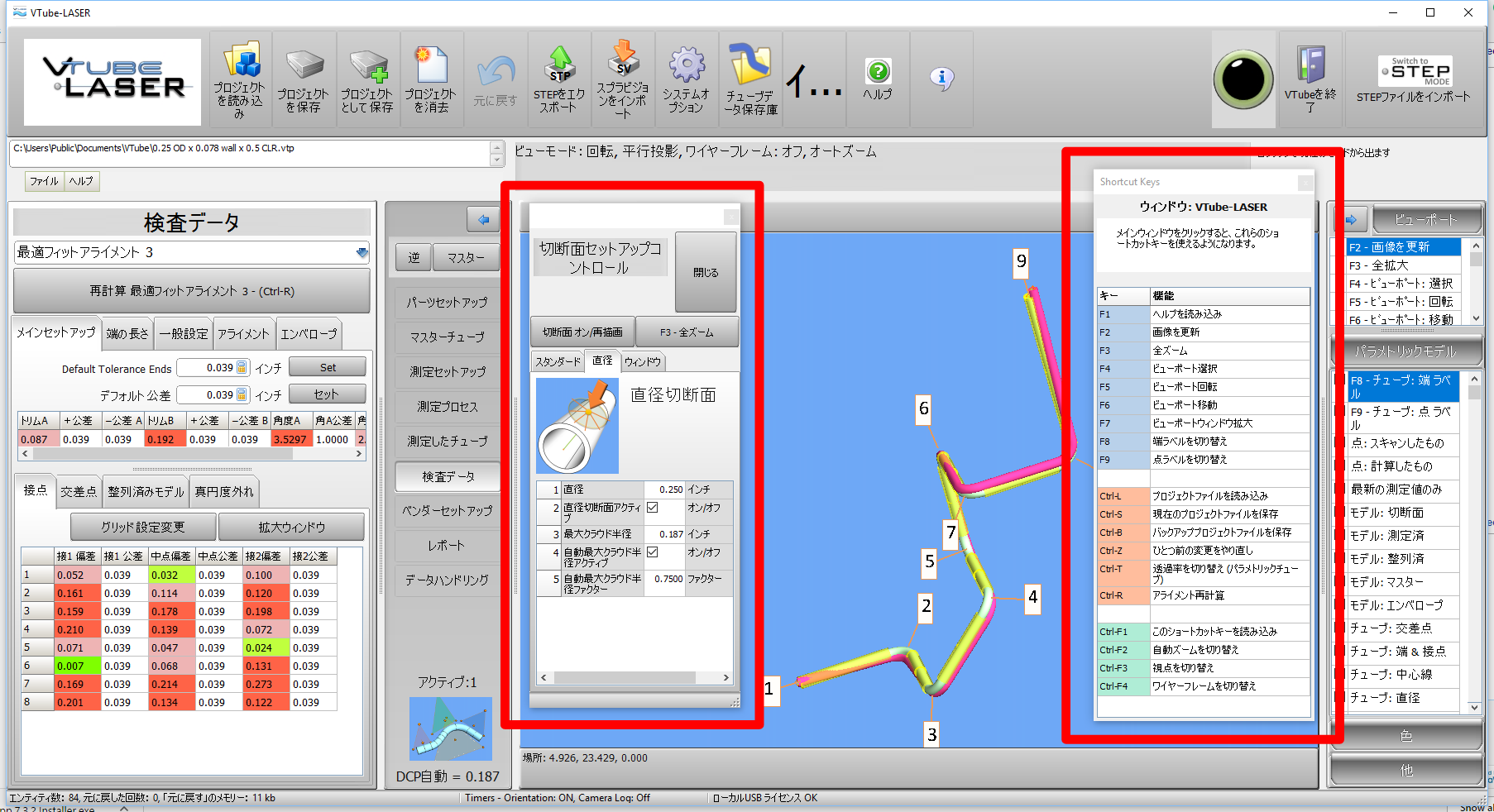Expand the file path dropdown arrow
This screenshot has width=1494, height=812.
pyautogui.click(x=496, y=160)
